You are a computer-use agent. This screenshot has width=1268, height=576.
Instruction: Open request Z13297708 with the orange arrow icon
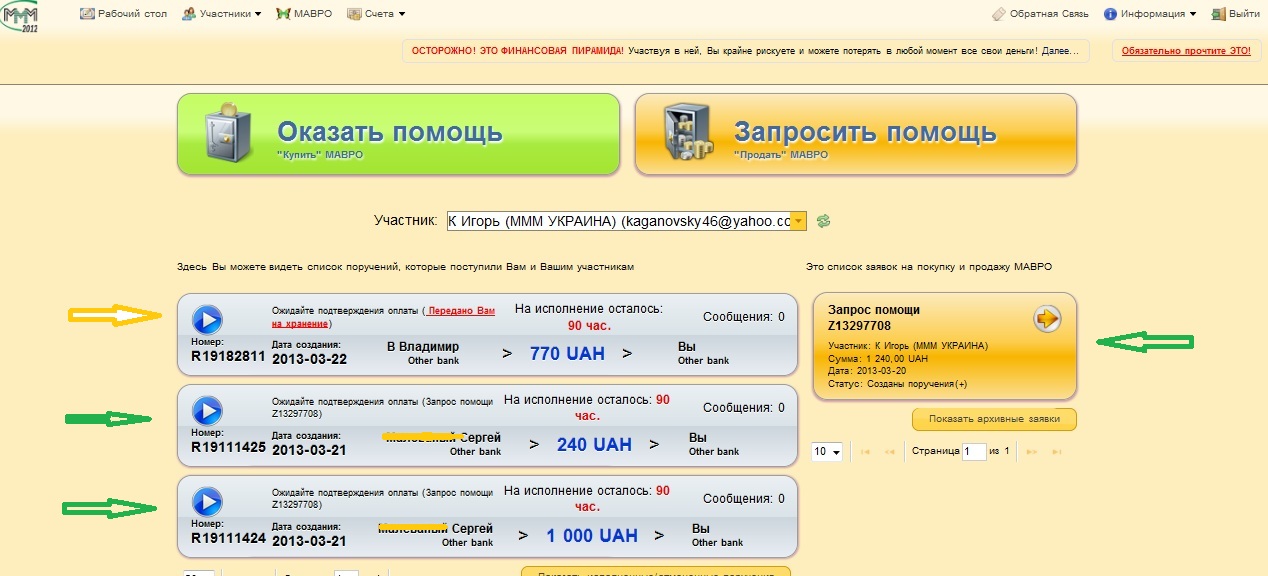pyautogui.click(x=1047, y=319)
